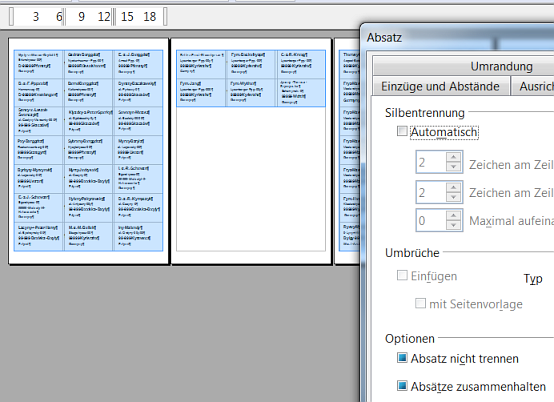
Task: Open the Umrandung tab
Action: click(501, 66)
